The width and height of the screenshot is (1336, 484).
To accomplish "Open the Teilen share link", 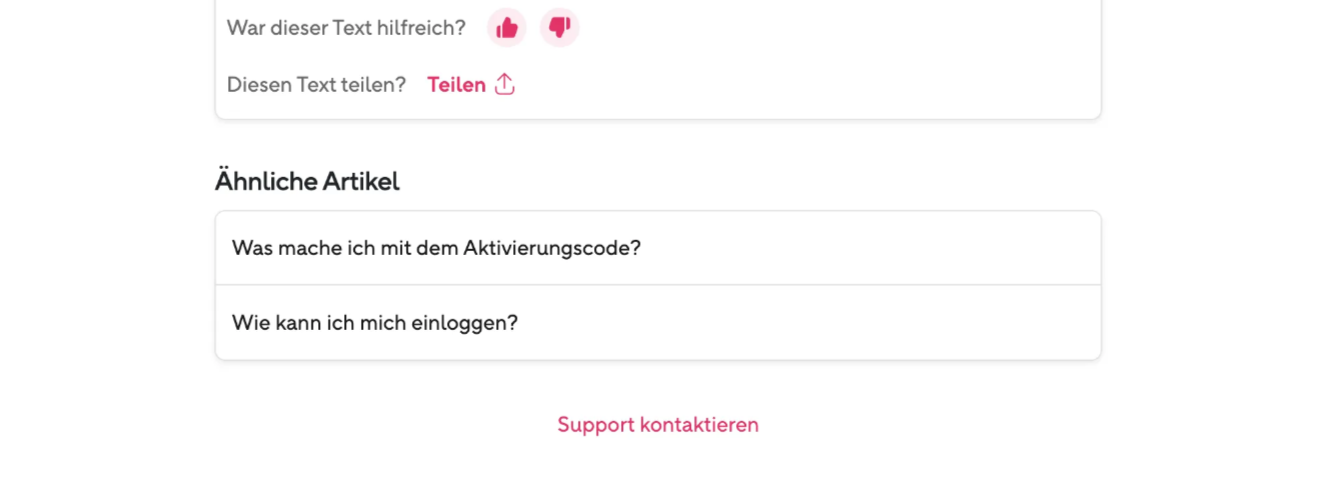I will 471,85.
